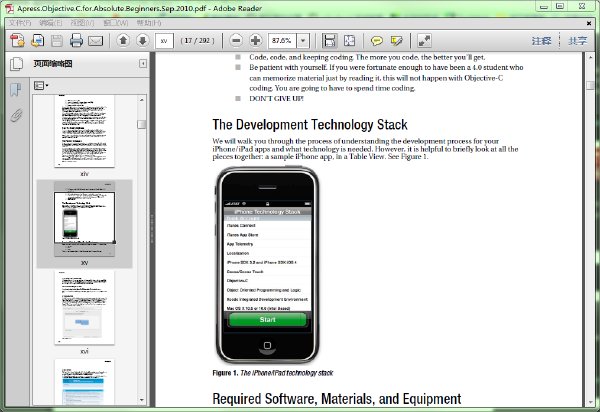600x412 pixels.
Task: Open the bookmarks panel icon
Action: [x=16, y=90]
